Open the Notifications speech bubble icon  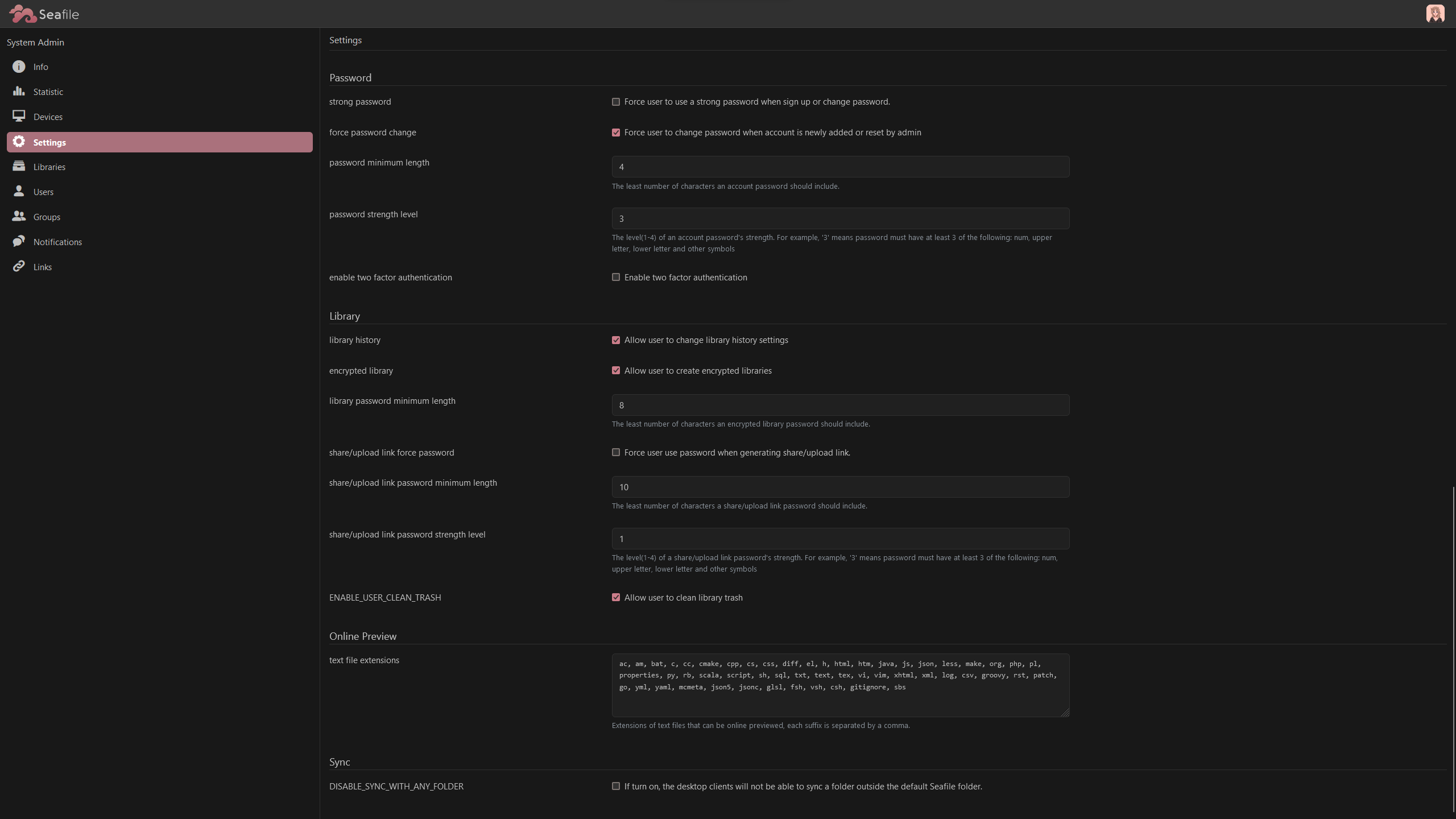pos(19,241)
